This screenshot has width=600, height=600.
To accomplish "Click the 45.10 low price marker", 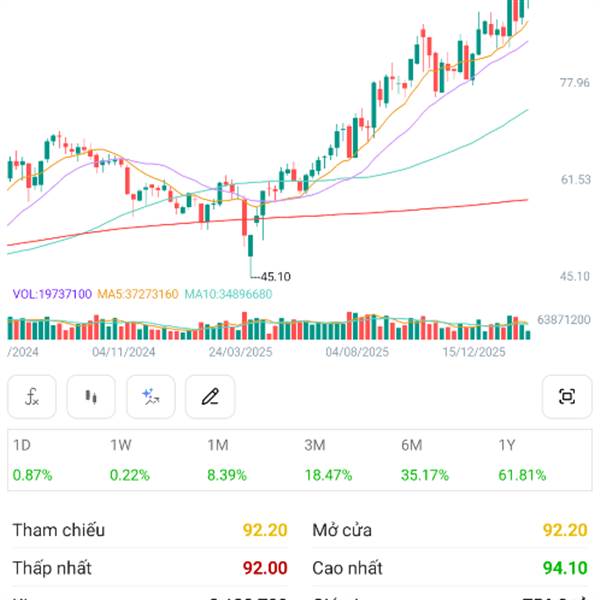I will click(x=274, y=276).
